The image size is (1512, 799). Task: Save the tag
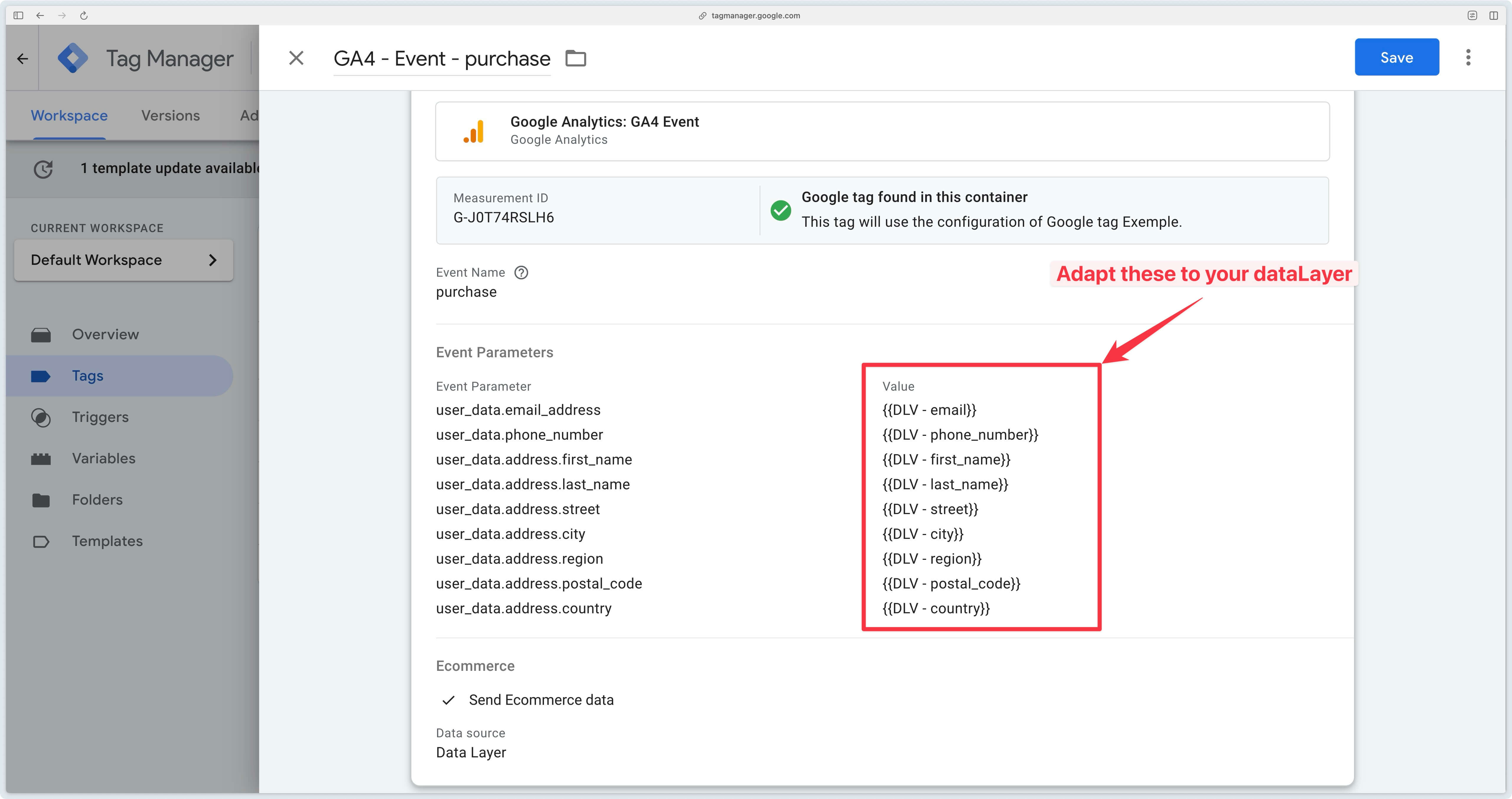tap(1396, 57)
